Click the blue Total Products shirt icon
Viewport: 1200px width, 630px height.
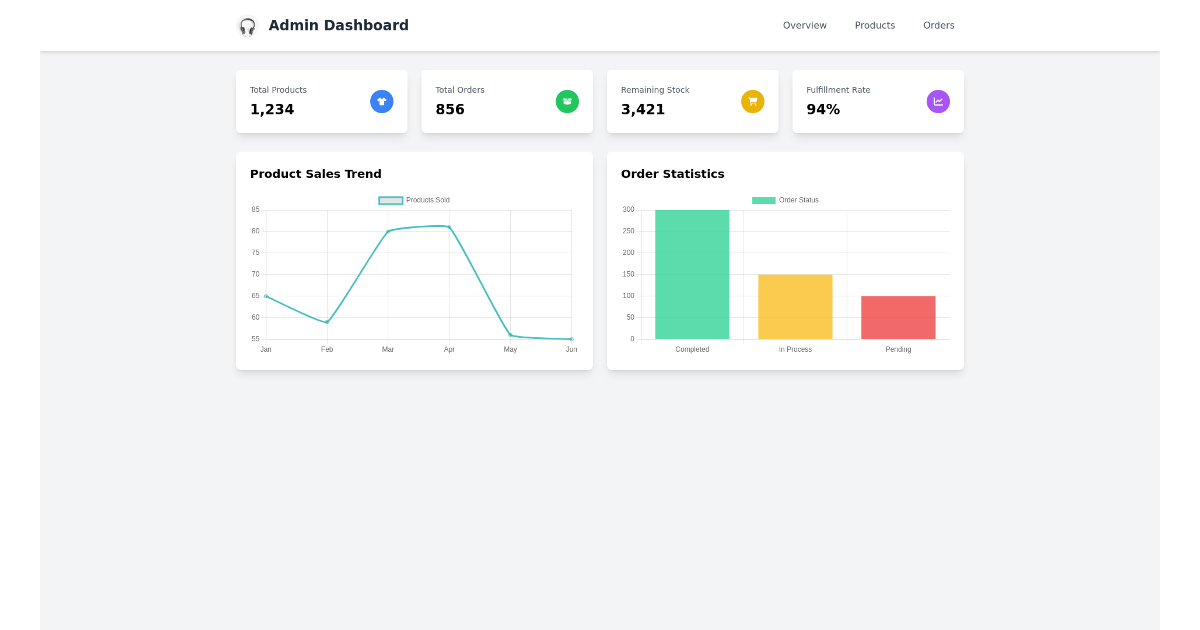click(382, 101)
